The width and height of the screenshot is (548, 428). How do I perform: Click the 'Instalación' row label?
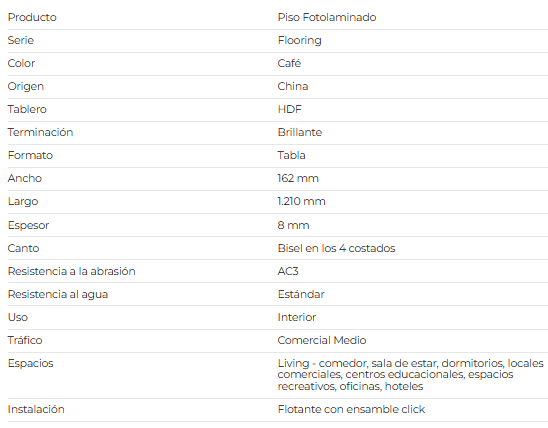(x=36, y=409)
